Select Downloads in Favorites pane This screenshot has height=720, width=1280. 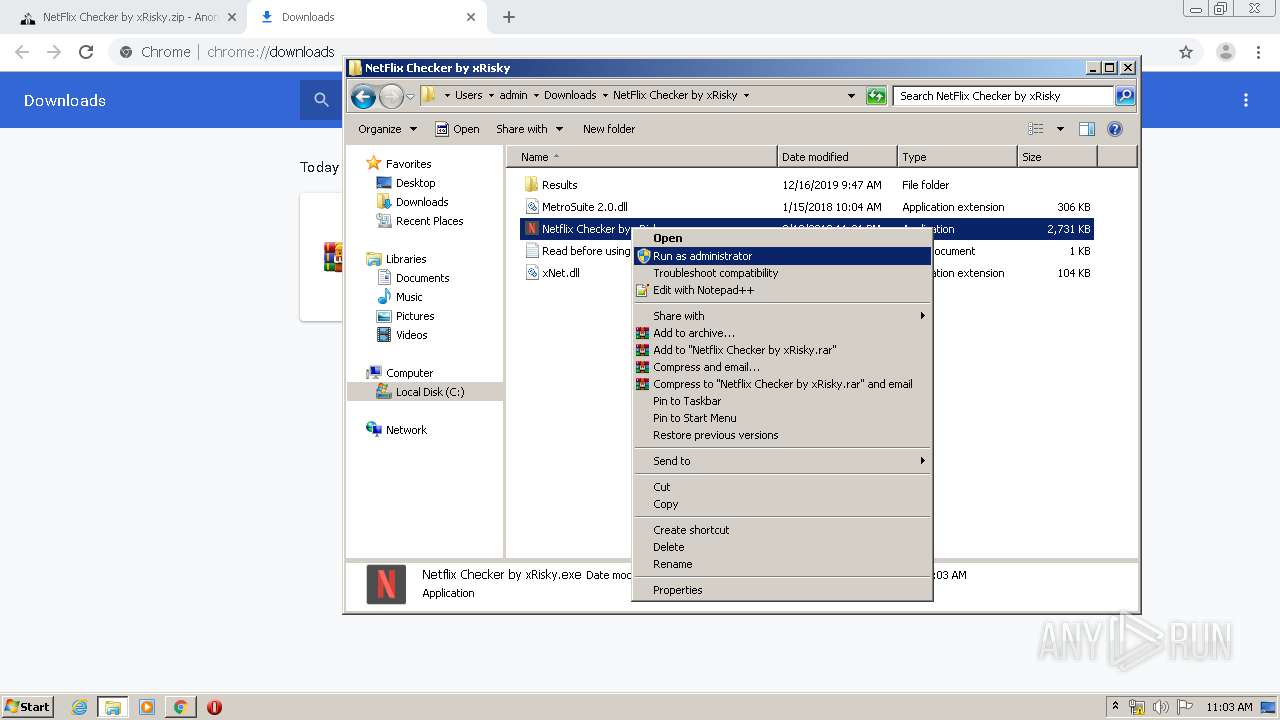pos(421,202)
